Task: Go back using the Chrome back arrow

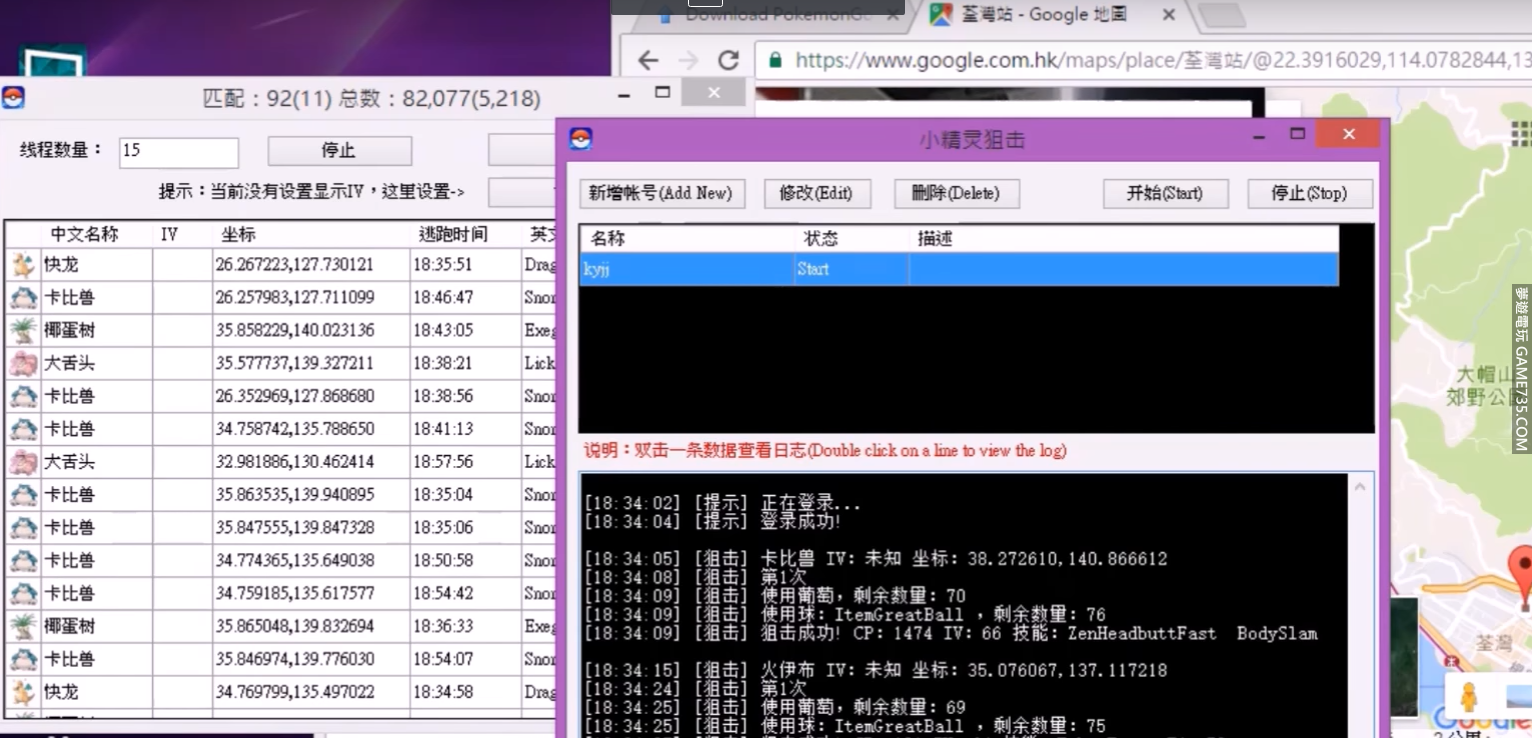Action: click(x=648, y=60)
